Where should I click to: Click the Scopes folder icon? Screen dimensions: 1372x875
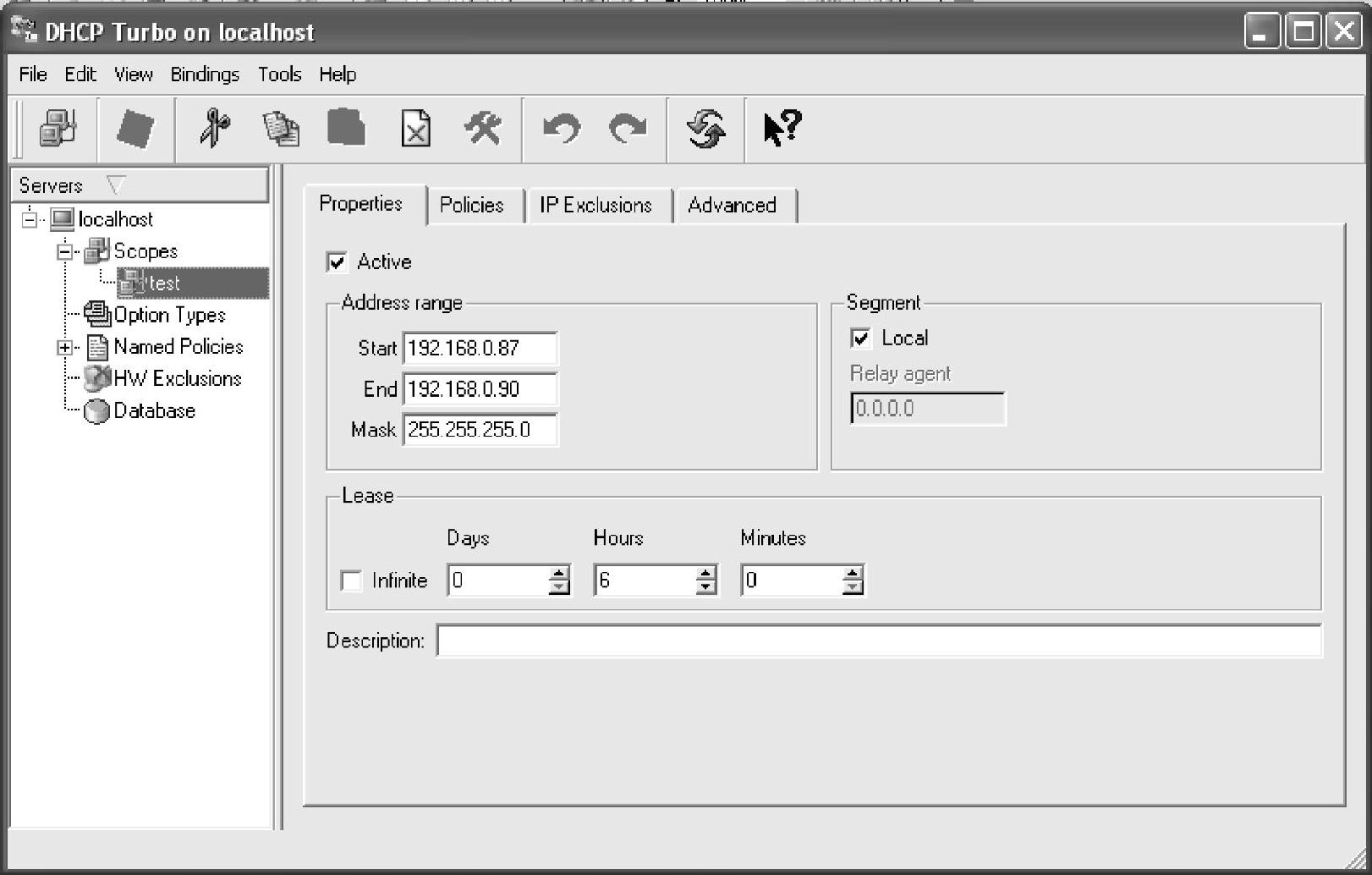point(97,250)
